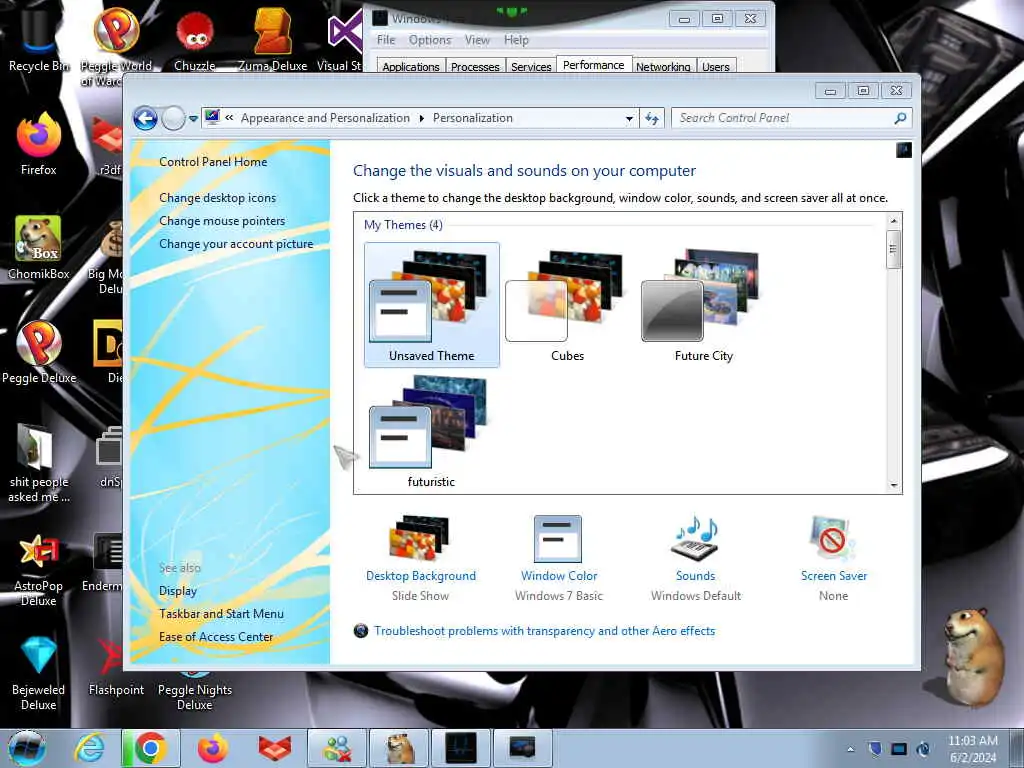
Task: Apply the Future City theme
Action: coord(703,305)
